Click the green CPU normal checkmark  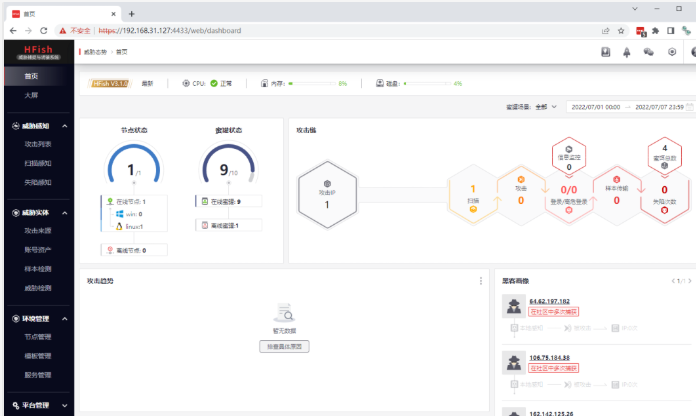(214, 83)
